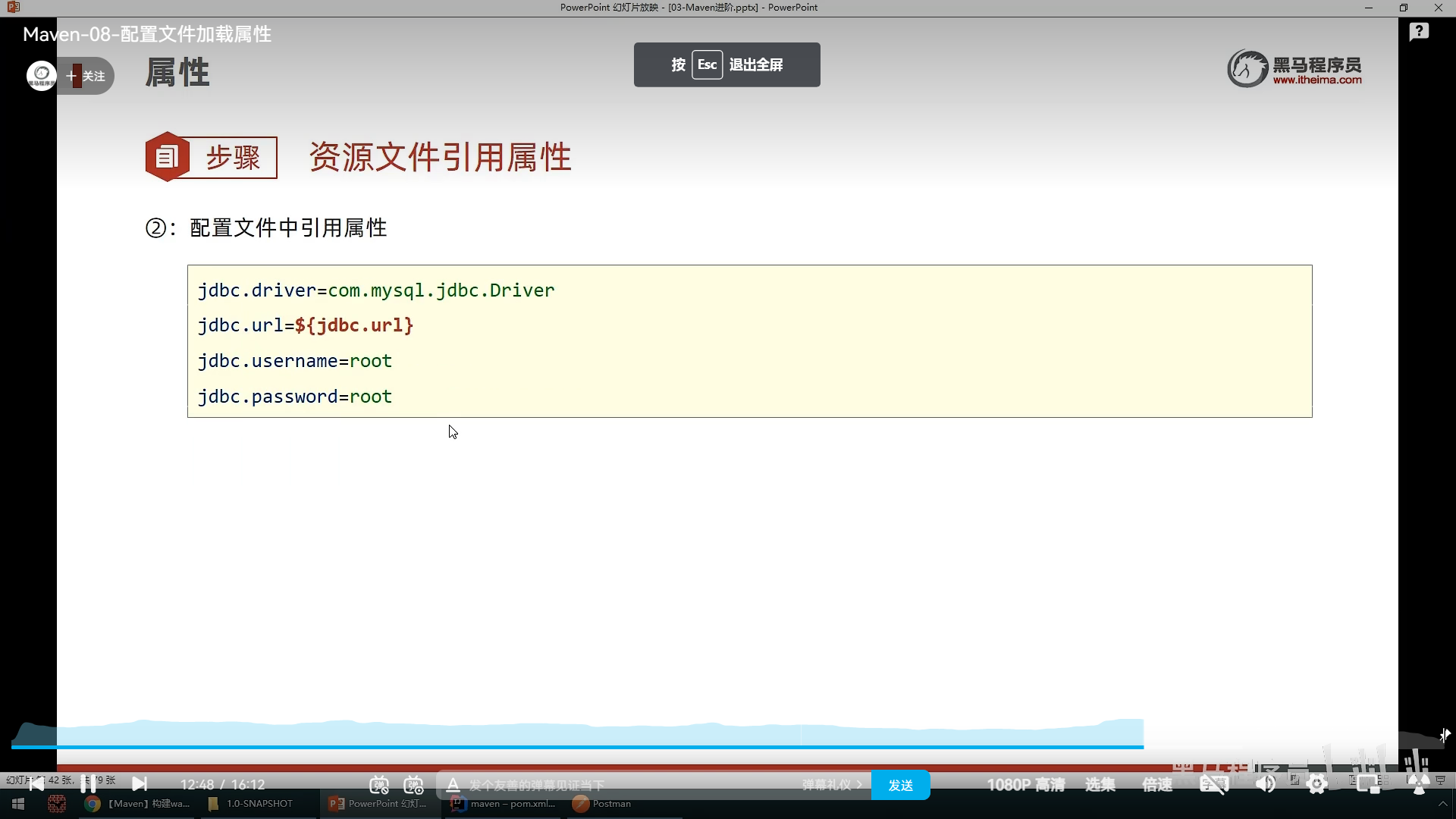Toggle picture-in-picture mode icon

pyautogui.click(x=1368, y=785)
